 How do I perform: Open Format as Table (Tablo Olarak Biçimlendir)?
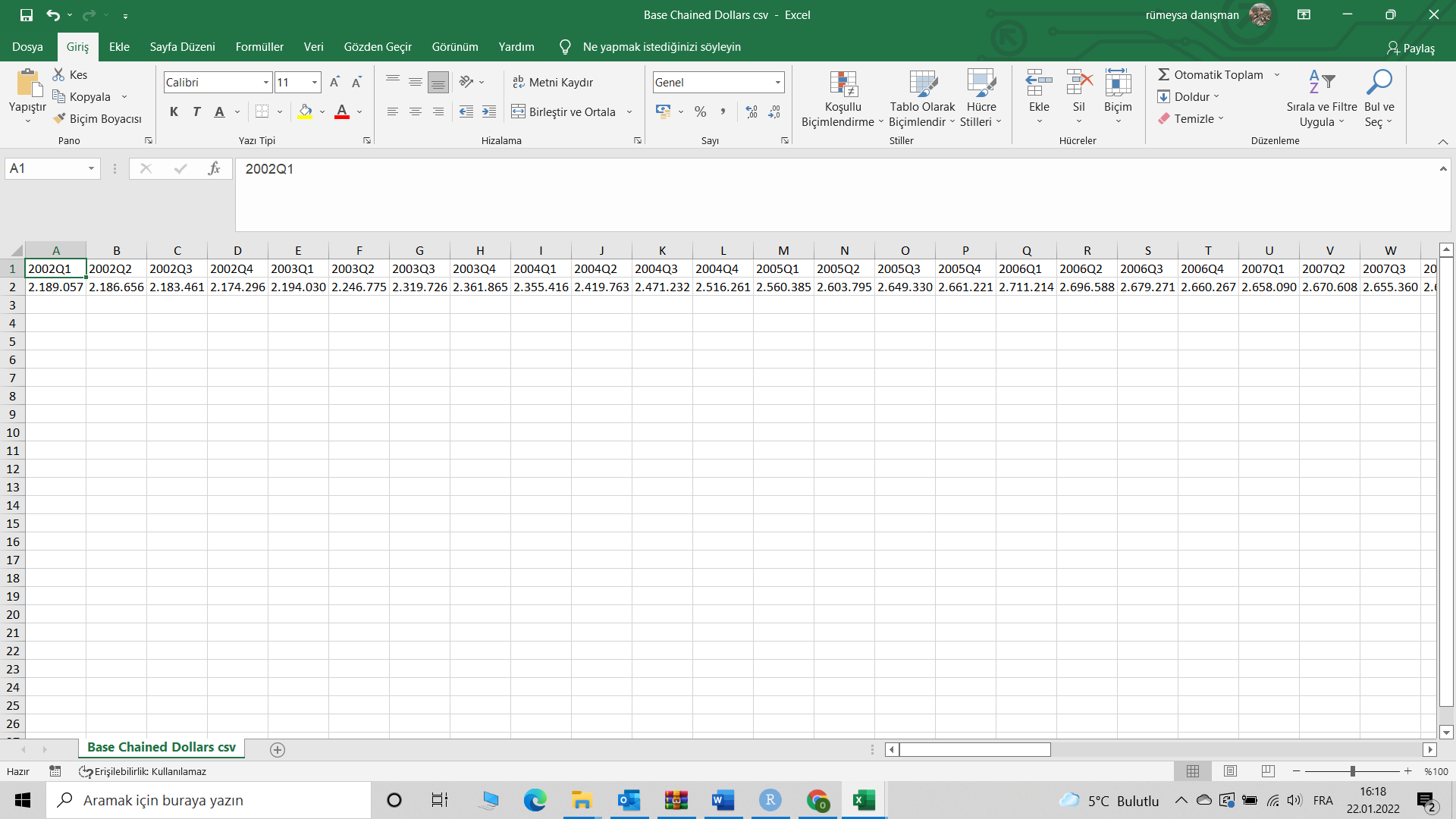click(922, 84)
